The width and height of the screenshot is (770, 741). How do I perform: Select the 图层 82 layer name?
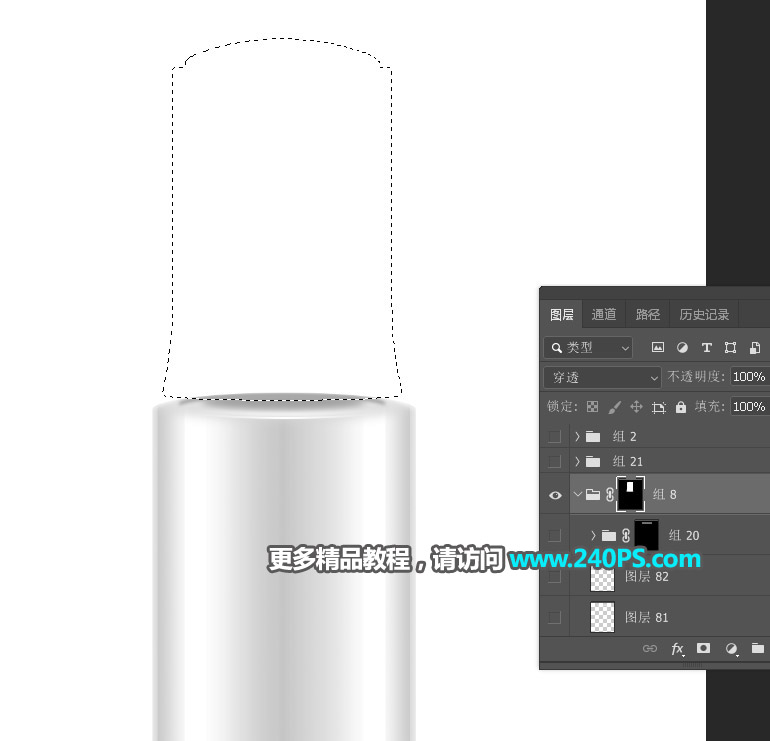pos(646,576)
